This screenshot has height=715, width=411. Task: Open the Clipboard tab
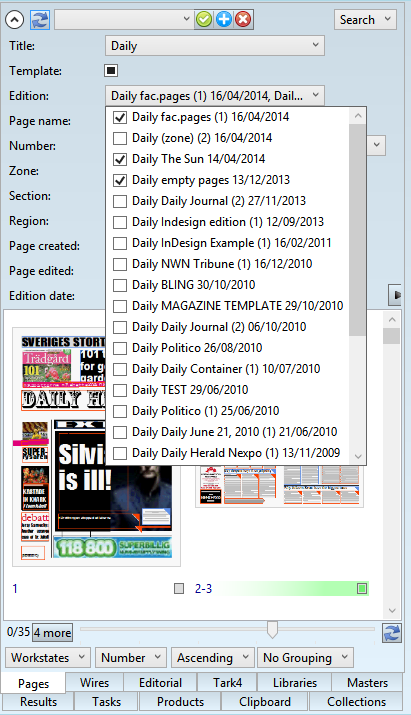coord(265,701)
